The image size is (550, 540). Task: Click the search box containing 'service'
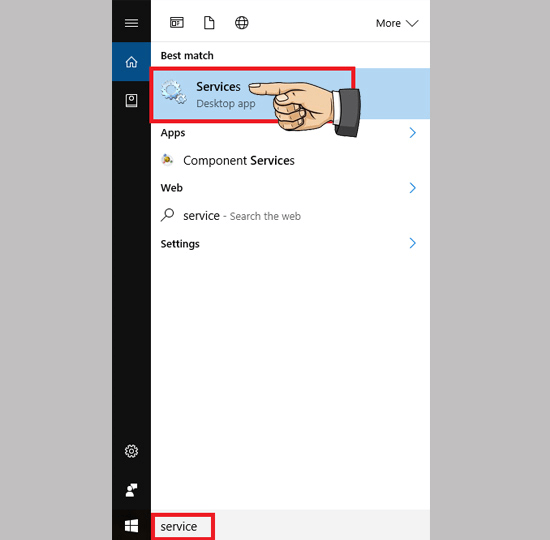pos(290,526)
